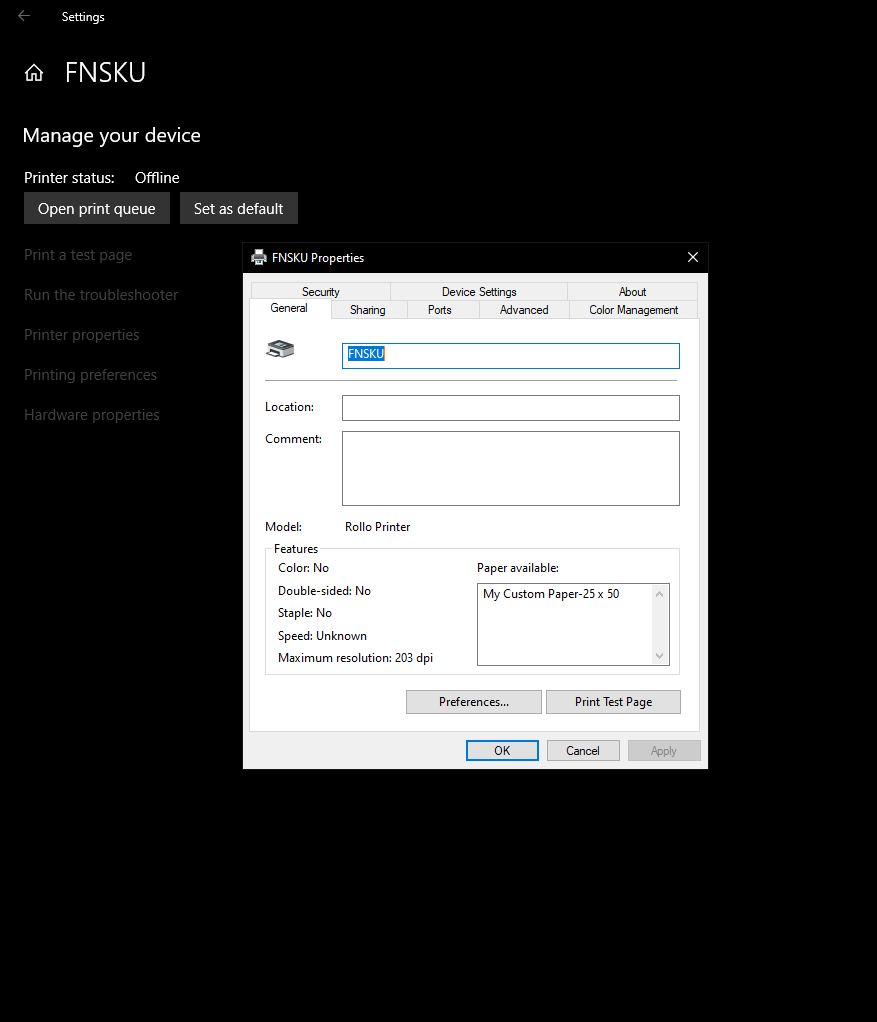Screen dimensions: 877x1022
Task: Click the printer icon in dialog title bar
Action: tap(259, 257)
